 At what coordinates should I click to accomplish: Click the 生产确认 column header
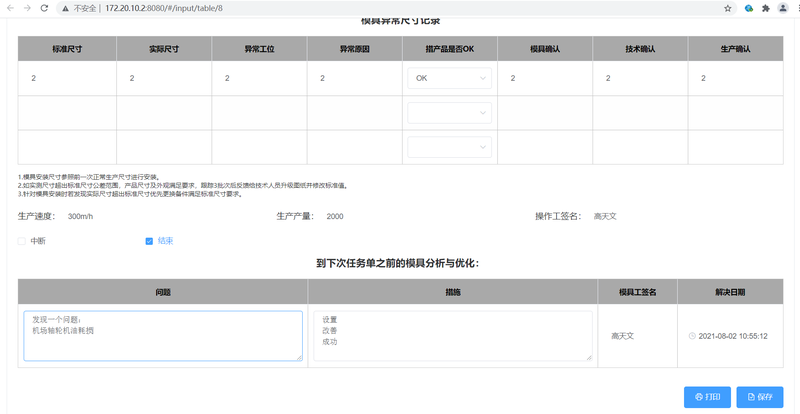coord(736,49)
